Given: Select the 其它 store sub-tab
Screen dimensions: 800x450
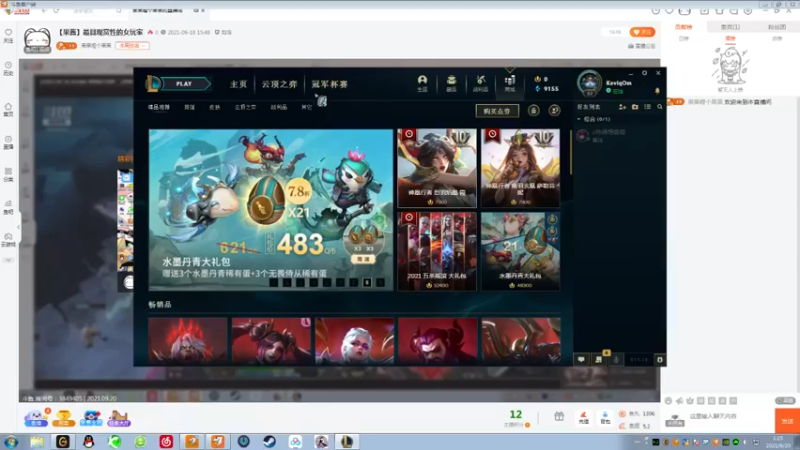Looking at the screenshot, I should pos(307,107).
